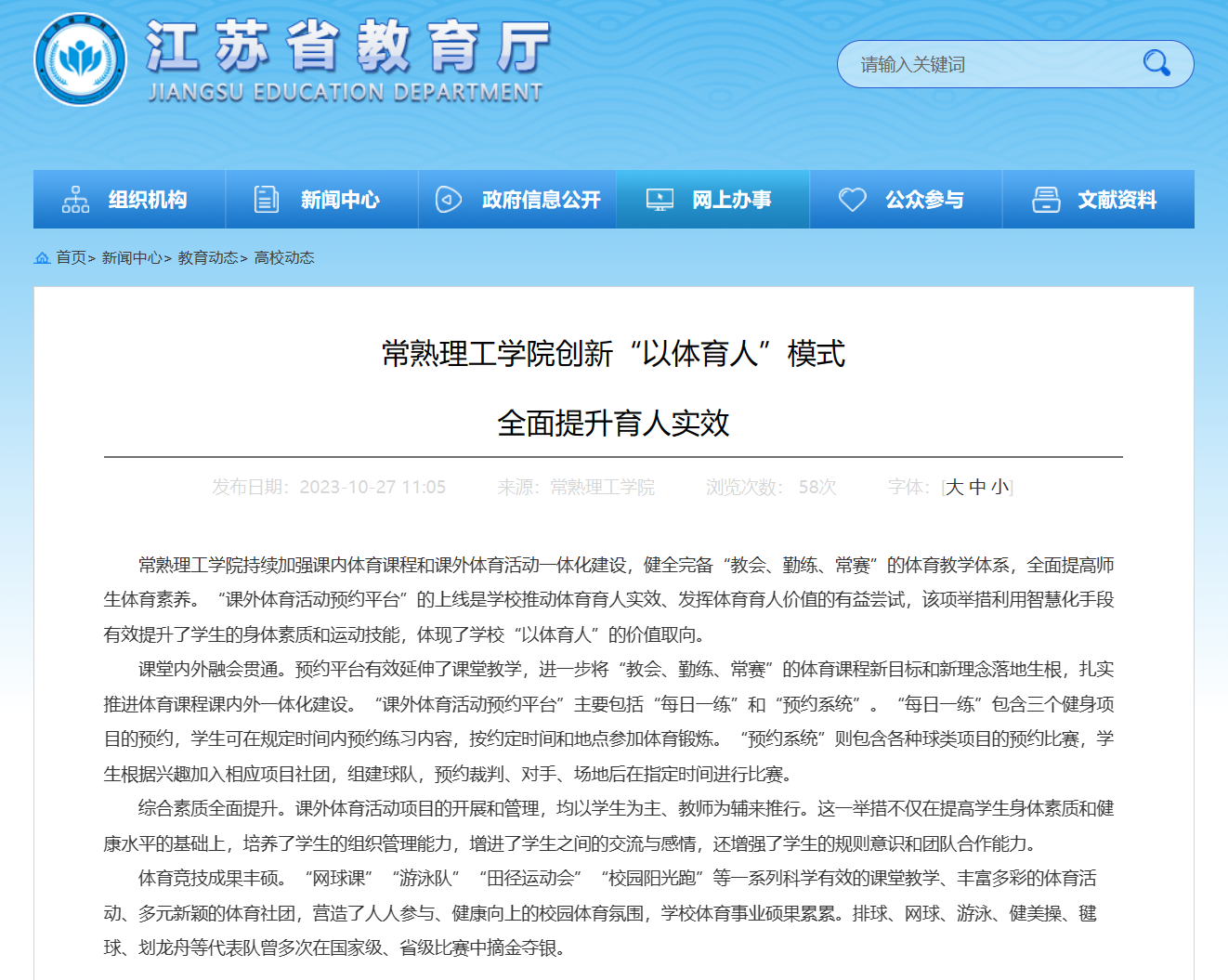Open the 新闻中心 breadcrumb link

pyautogui.click(x=132, y=257)
